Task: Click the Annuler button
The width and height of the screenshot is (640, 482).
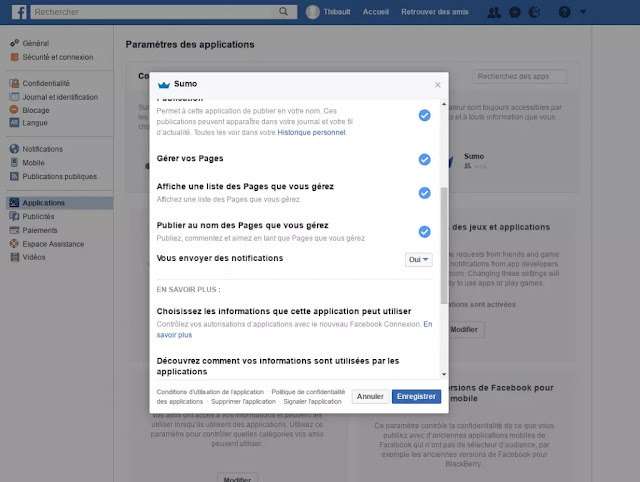Action: (x=370, y=396)
